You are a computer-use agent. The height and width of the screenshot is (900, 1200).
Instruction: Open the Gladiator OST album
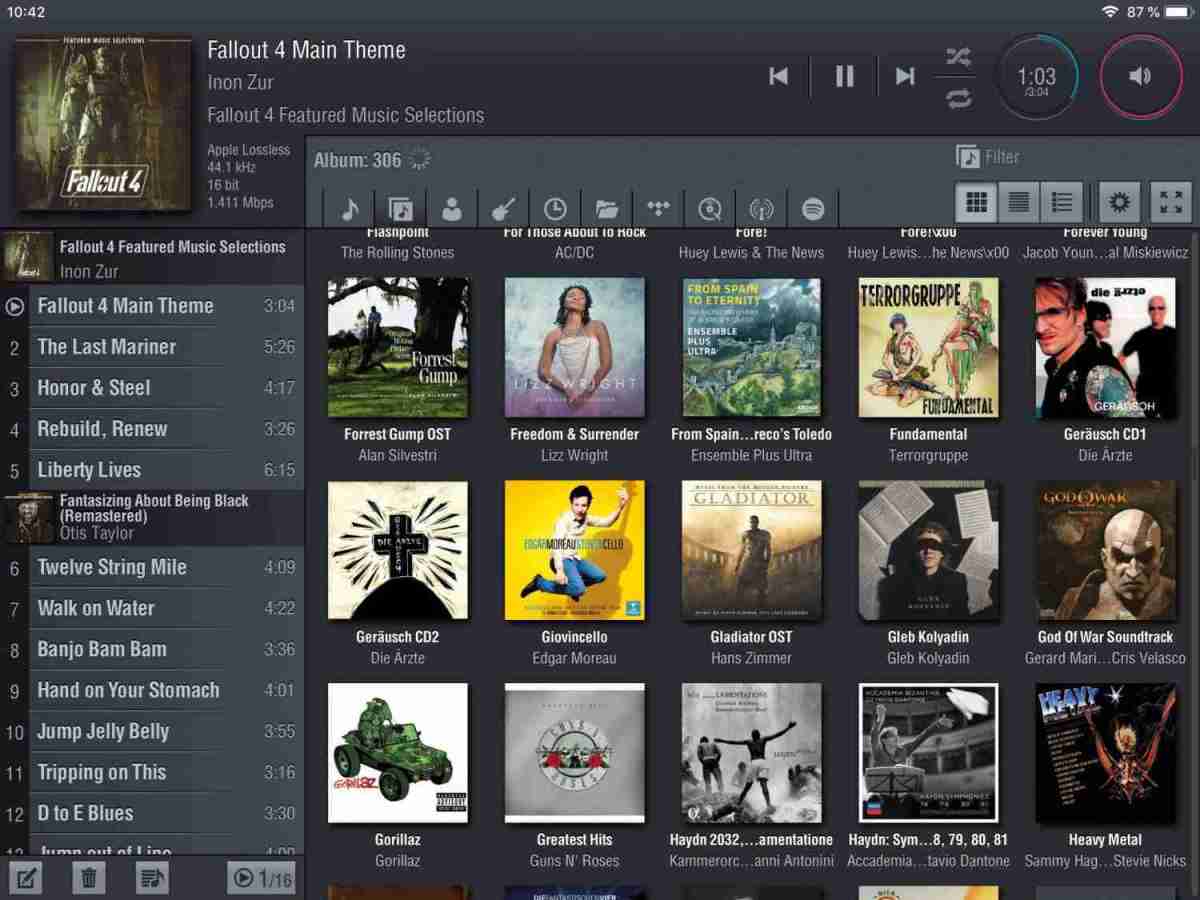tap(751, 550)
